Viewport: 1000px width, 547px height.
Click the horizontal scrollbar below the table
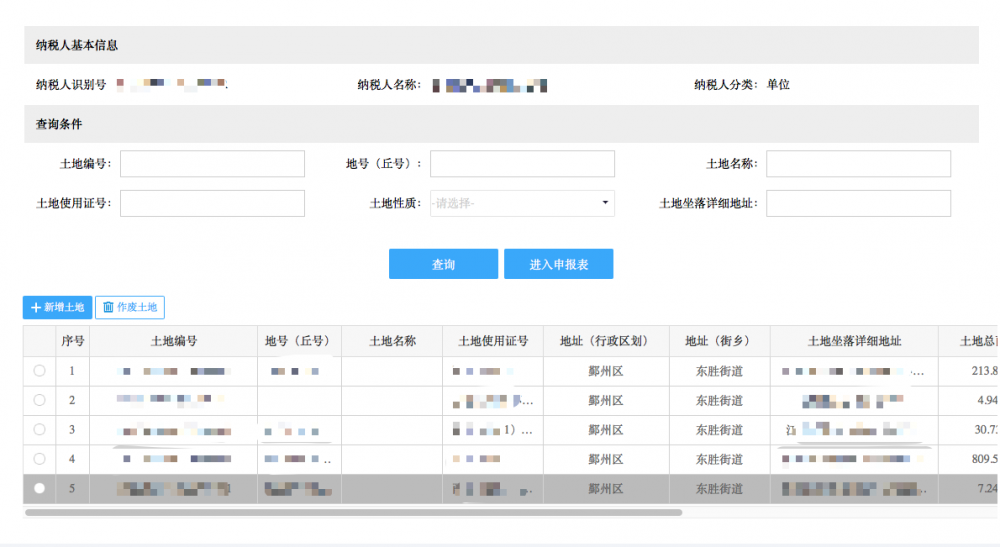tap(353, 512)
